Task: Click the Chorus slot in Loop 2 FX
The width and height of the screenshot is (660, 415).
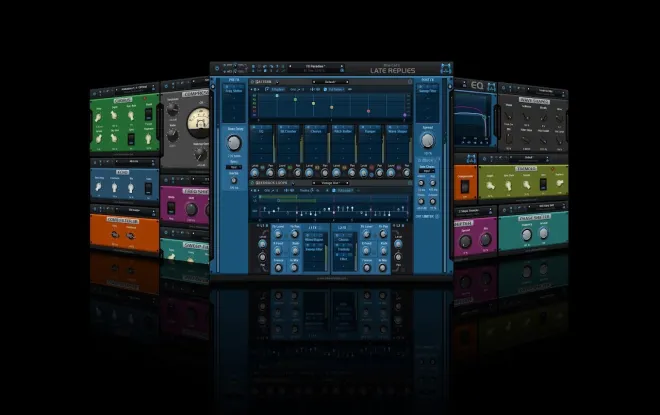Action: pos(343,239)
